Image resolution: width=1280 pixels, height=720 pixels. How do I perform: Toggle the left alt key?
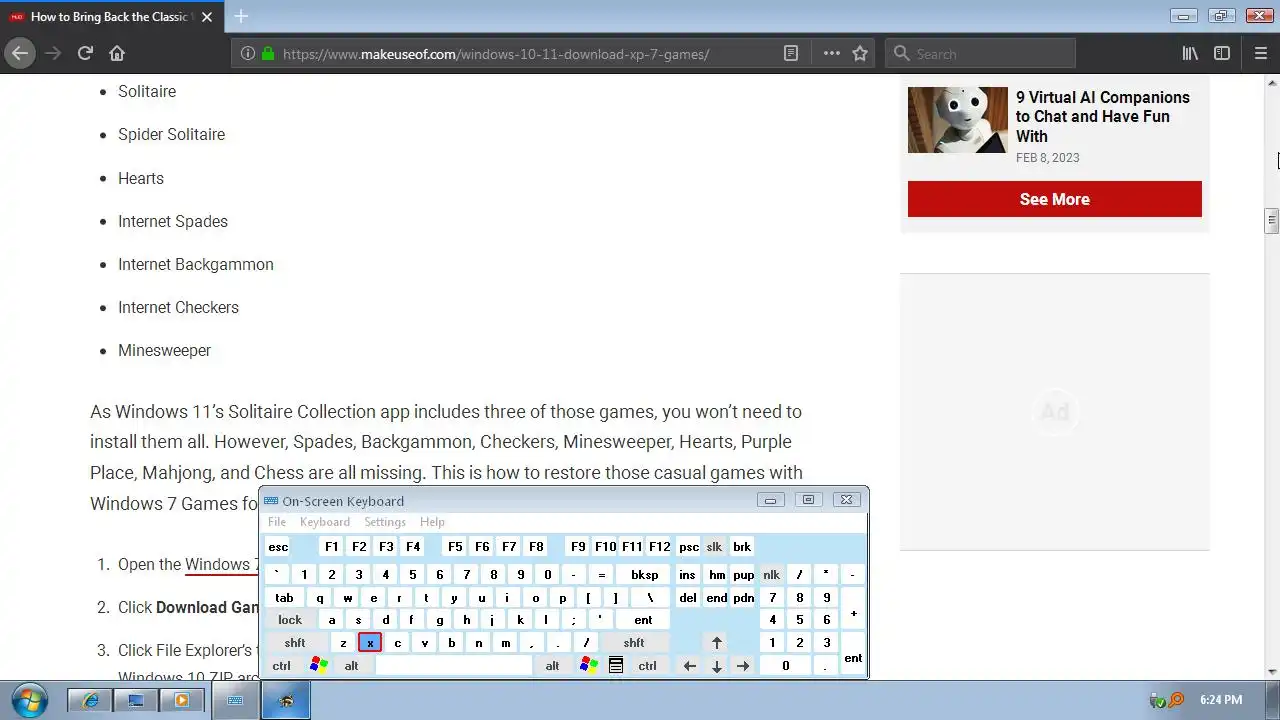coord(351,666)
